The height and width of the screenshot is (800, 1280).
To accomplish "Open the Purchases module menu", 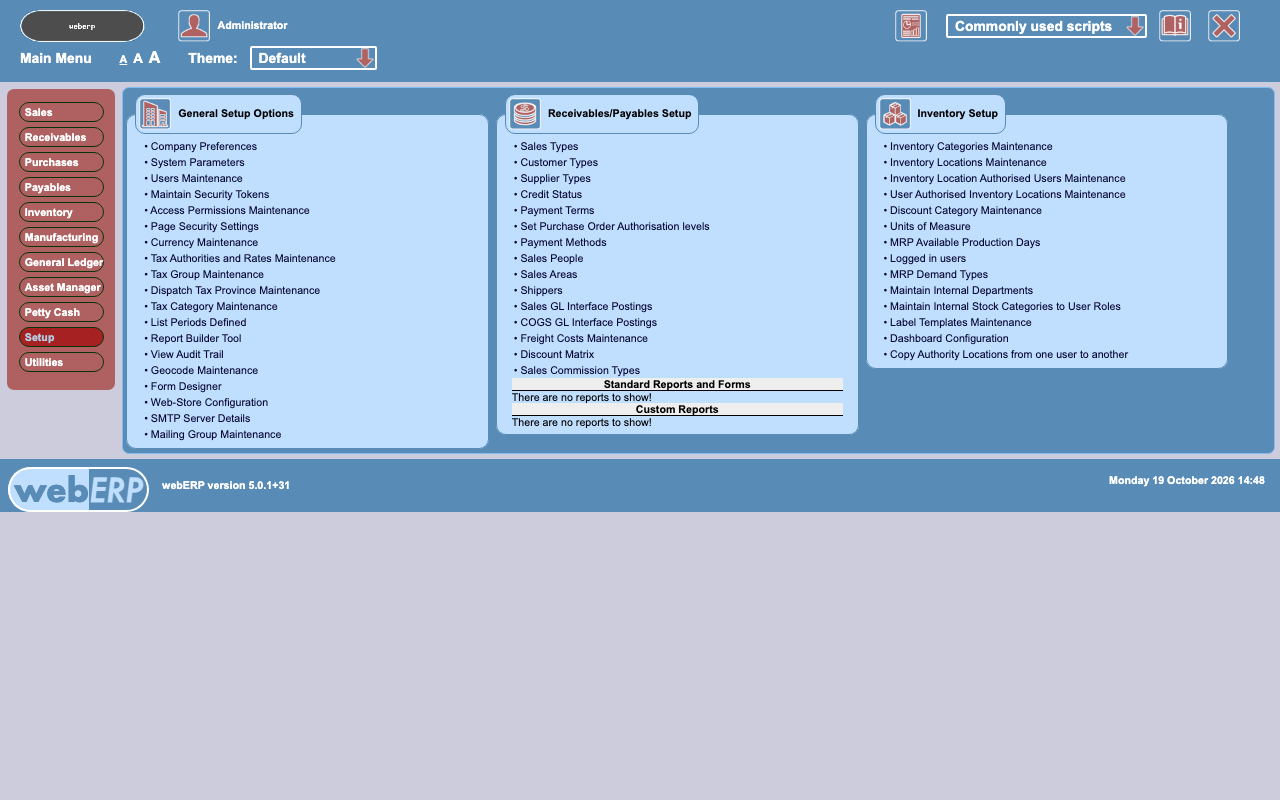I will (61, 162).
